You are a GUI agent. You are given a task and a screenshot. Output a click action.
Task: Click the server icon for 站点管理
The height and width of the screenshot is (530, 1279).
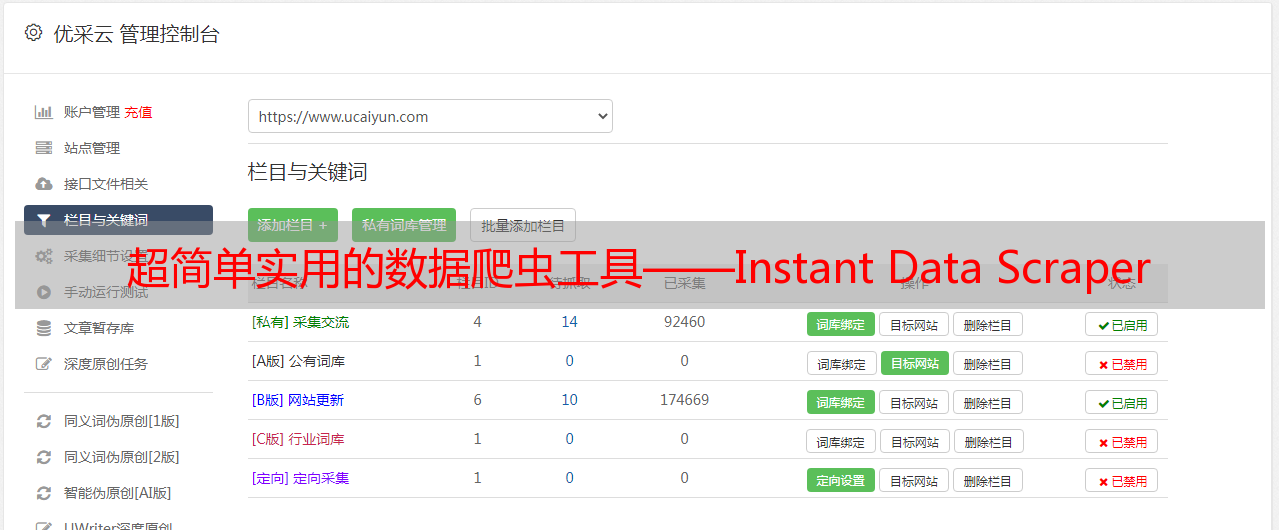[x=43, y=148]
